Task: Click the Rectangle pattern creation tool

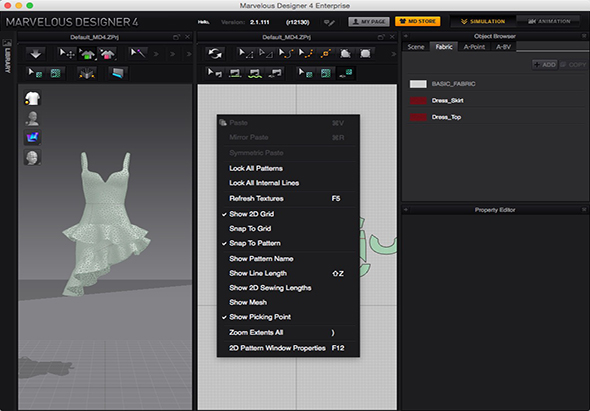Action: (x=365, y=54)
